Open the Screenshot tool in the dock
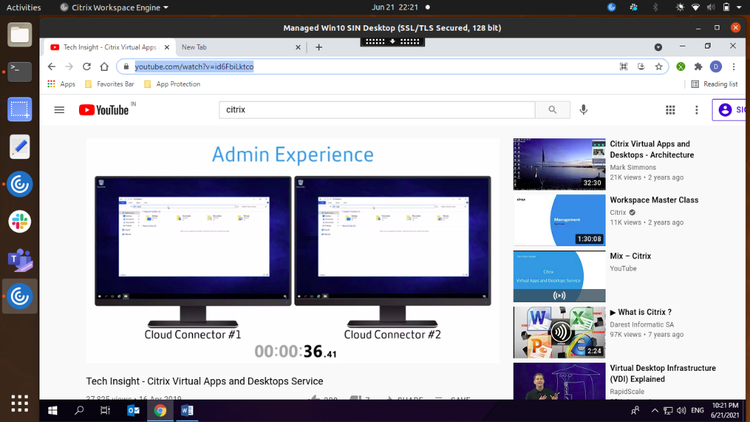Viewport: 750px width, 422px height. [x=20, y=109]
